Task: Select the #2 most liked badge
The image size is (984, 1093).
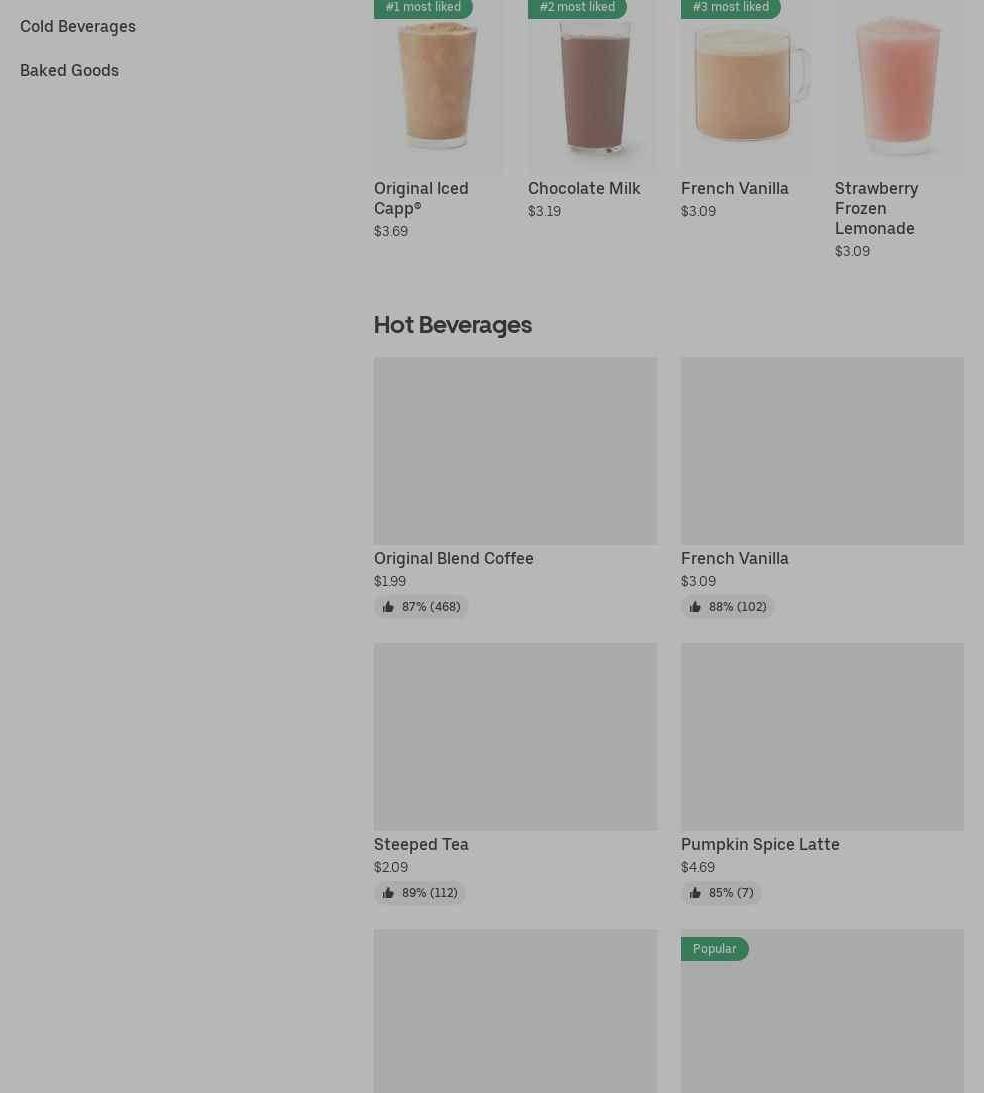Action: click(x=577, y=8)
